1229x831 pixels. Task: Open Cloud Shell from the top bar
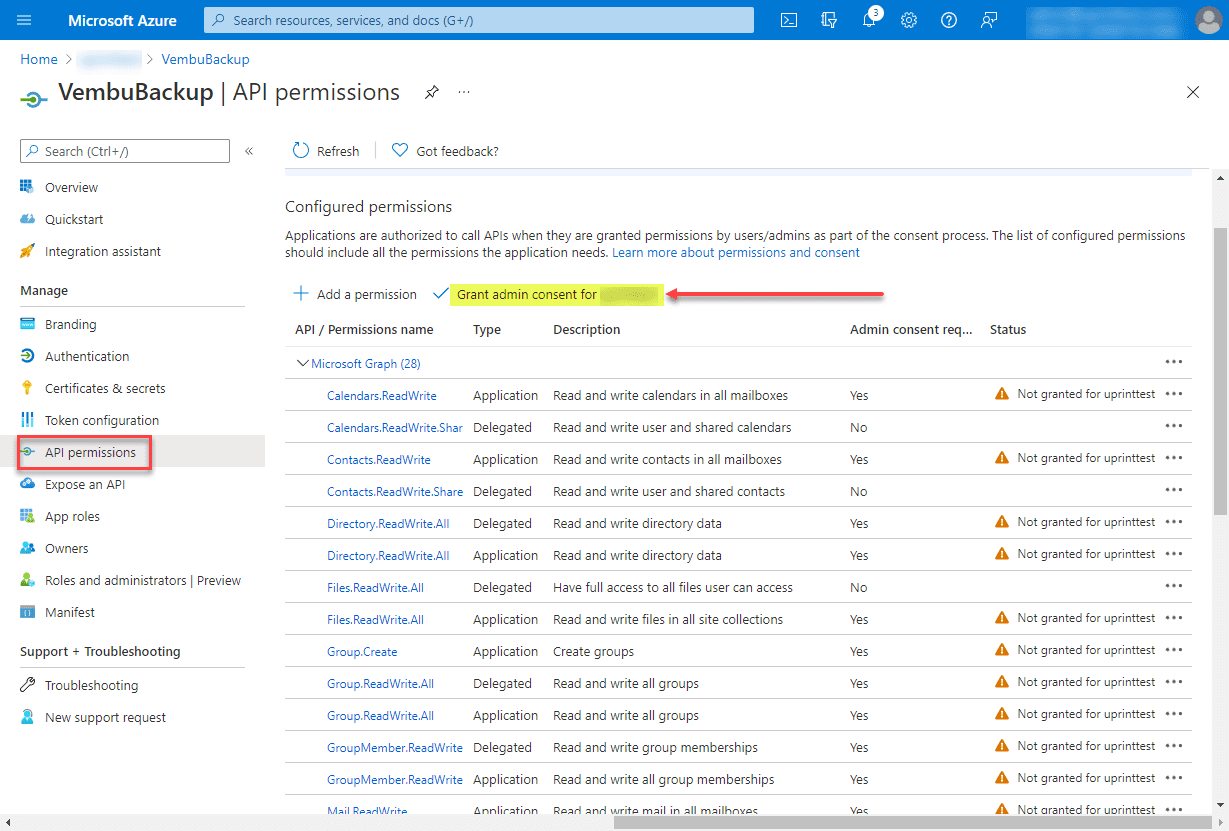click(789, 20)
